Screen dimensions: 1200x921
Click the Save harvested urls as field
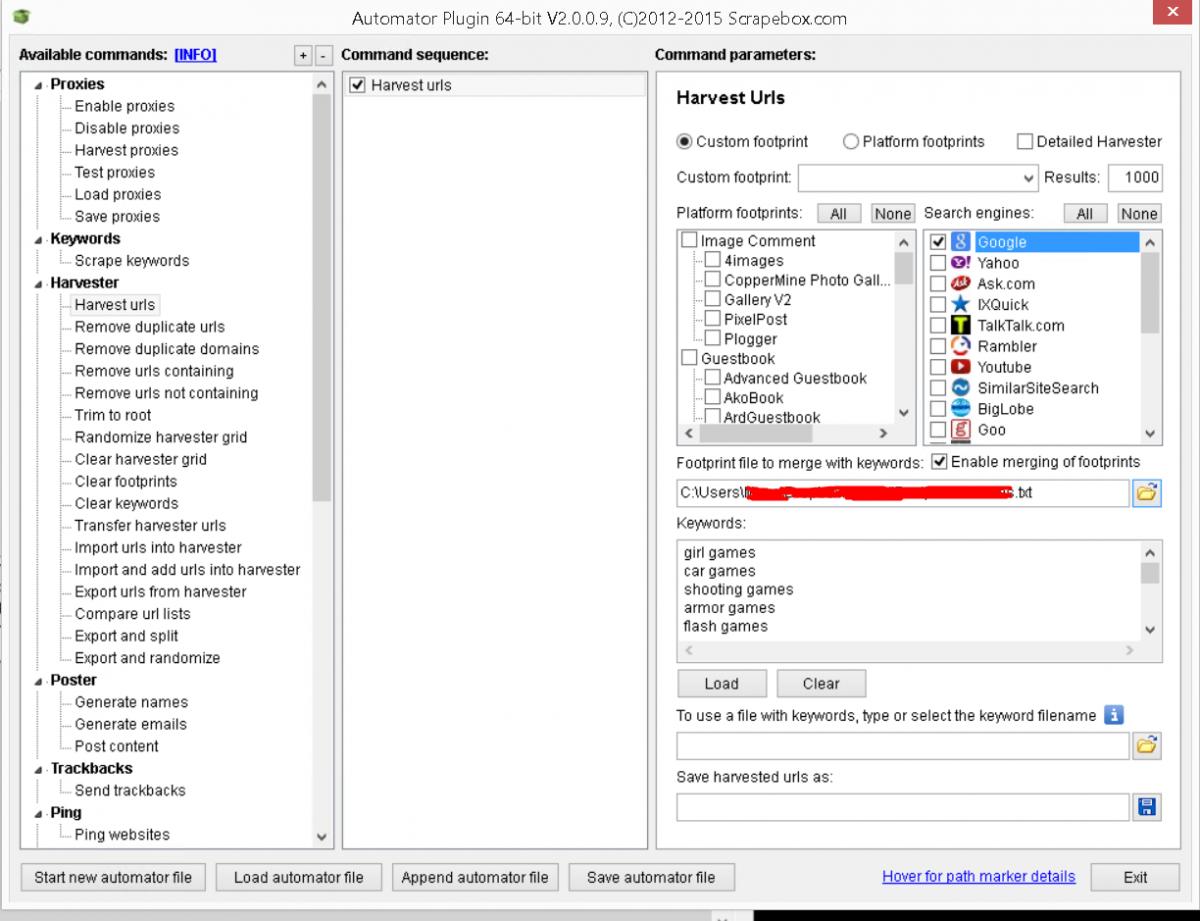(x=903, y=807)
